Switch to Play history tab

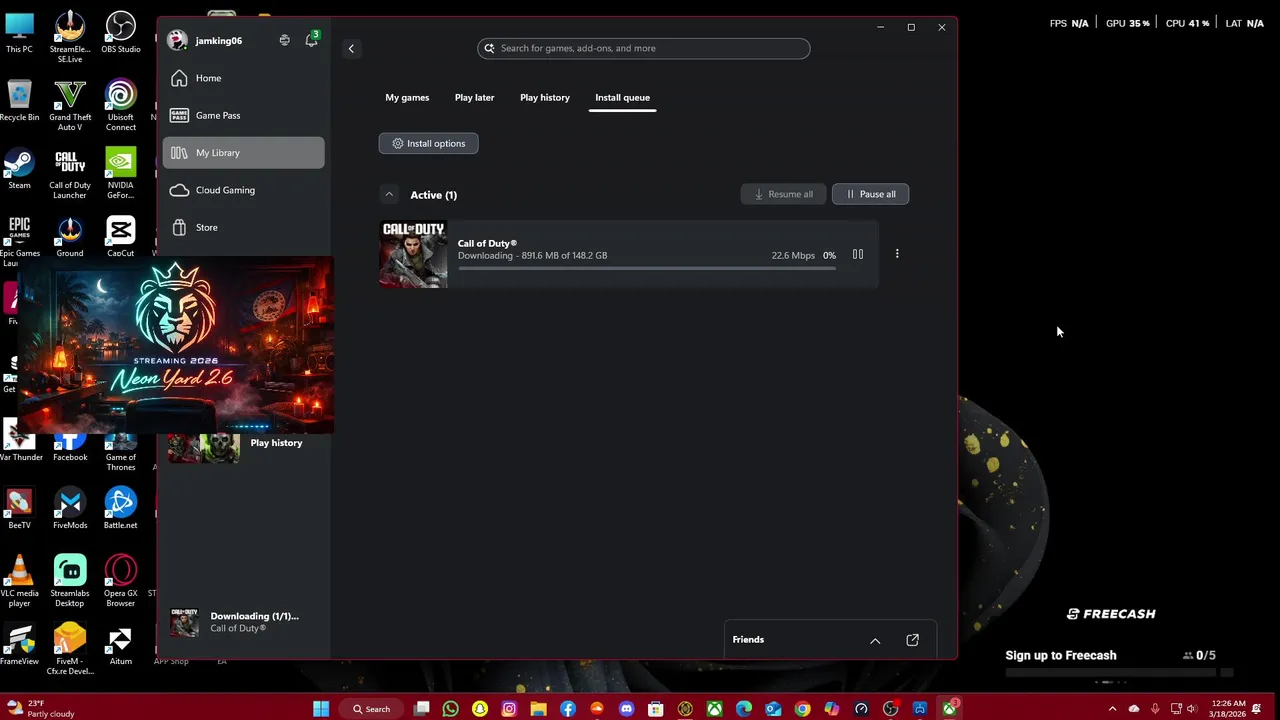click(545, 97)
